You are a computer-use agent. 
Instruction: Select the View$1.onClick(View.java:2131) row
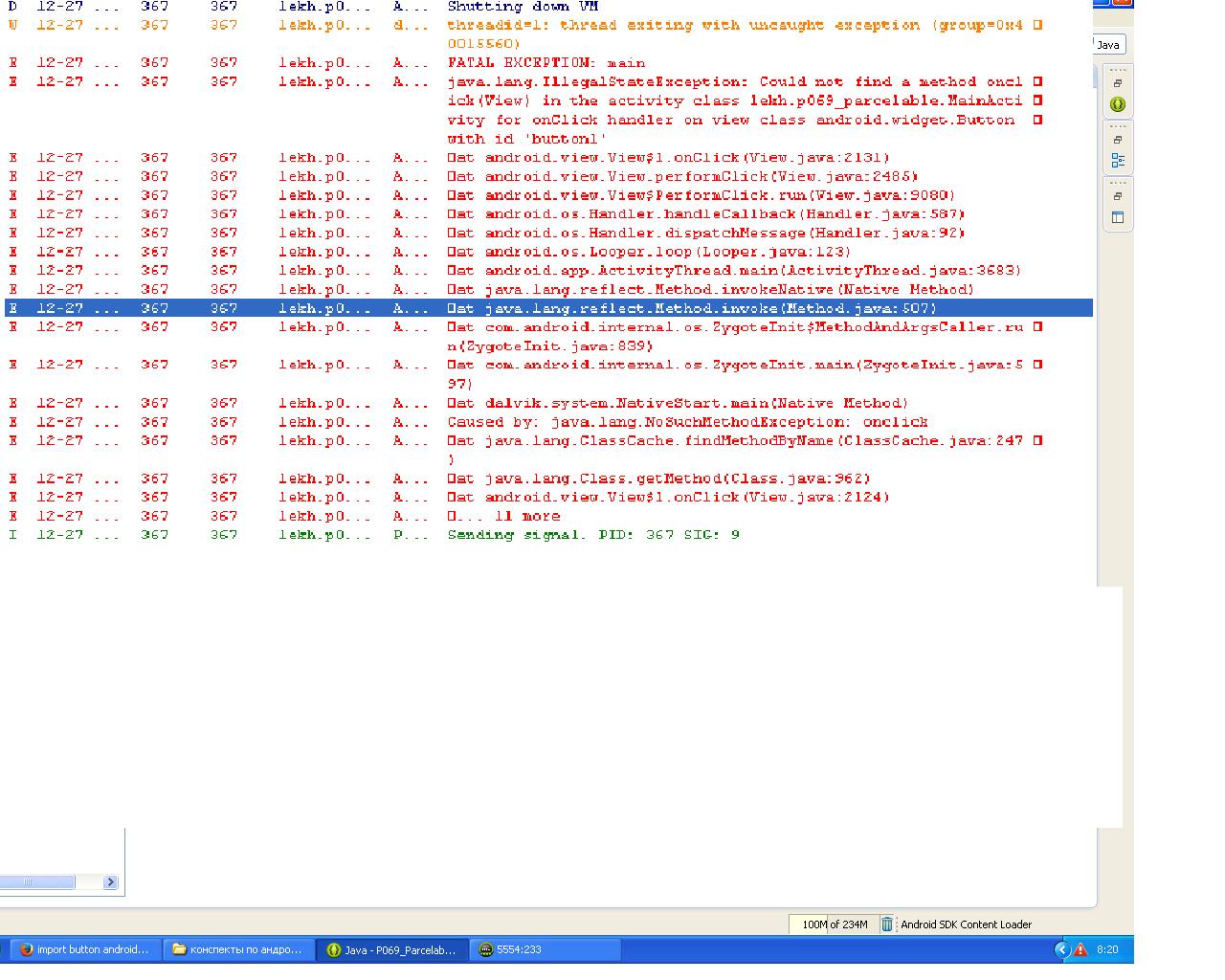[548, 157]
